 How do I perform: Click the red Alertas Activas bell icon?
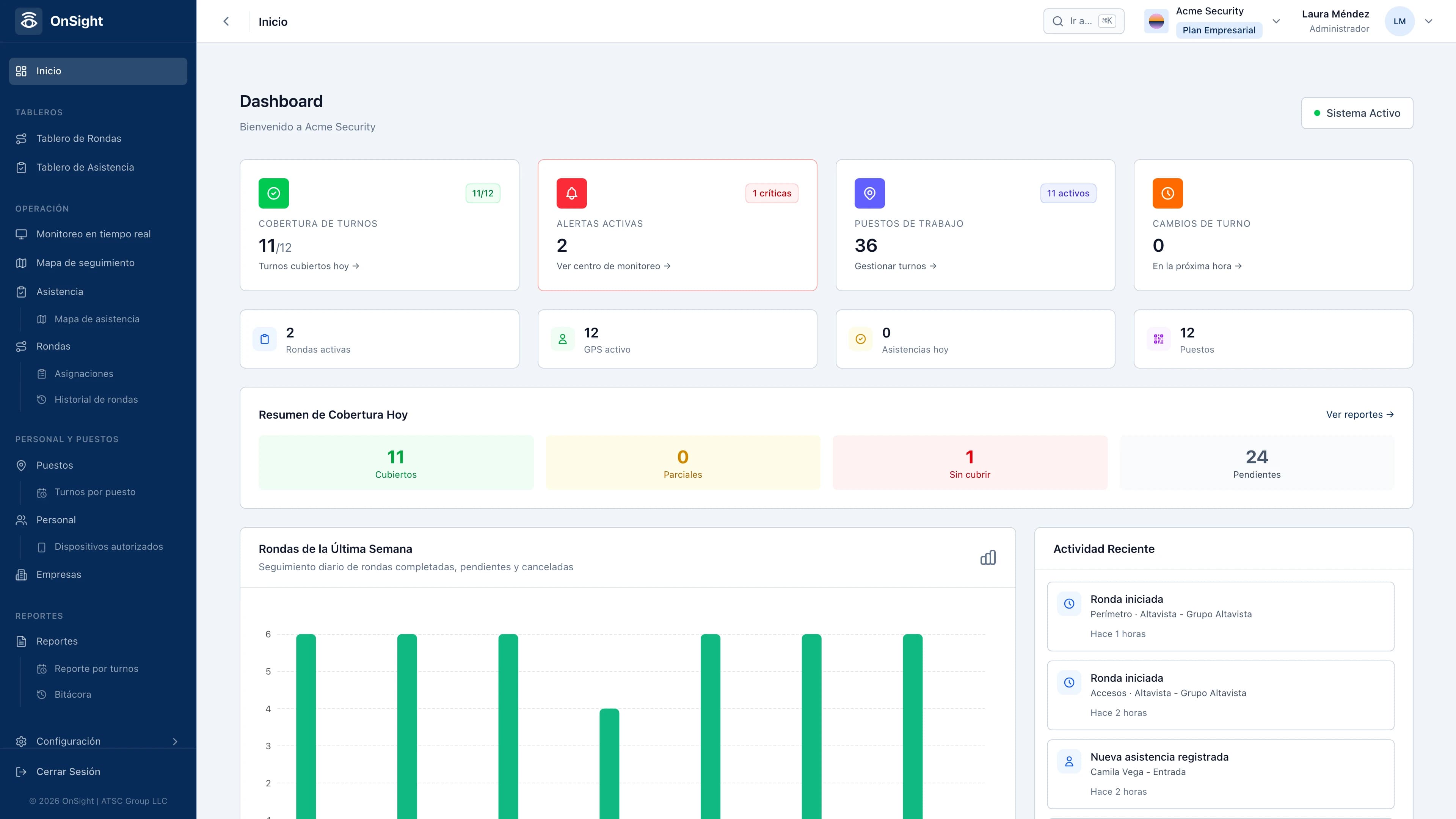571,193
